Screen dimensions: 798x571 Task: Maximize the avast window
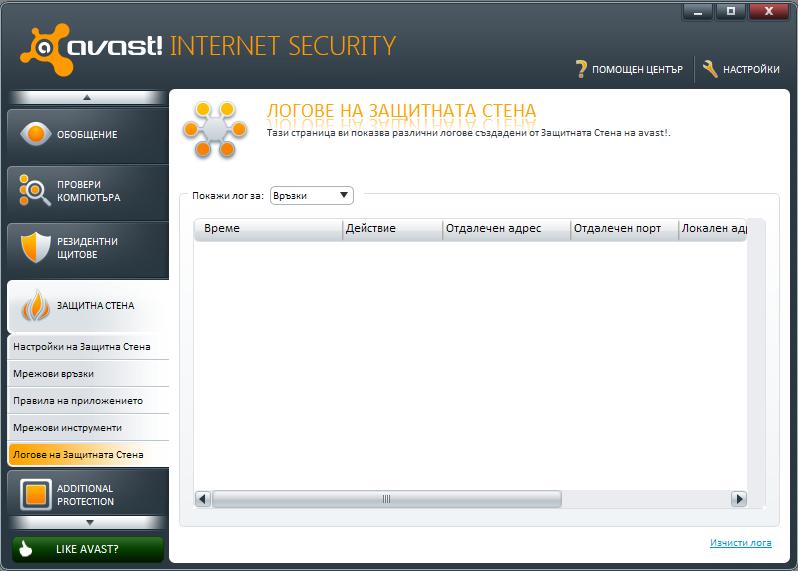click(x=731, y=12)
